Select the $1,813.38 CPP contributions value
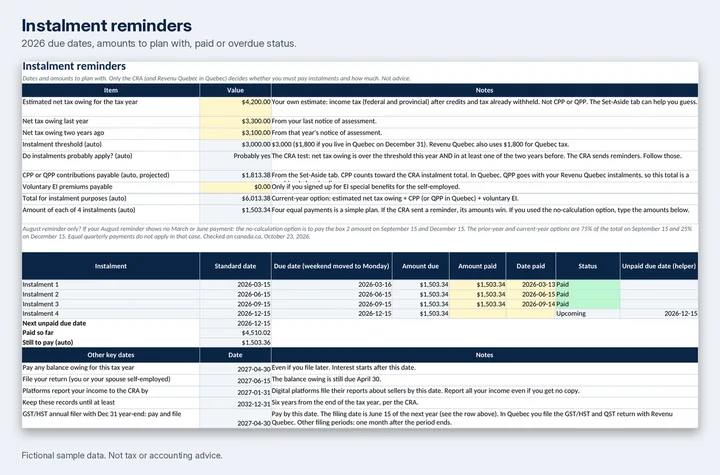720x475 pixels. tap(236, 175)
